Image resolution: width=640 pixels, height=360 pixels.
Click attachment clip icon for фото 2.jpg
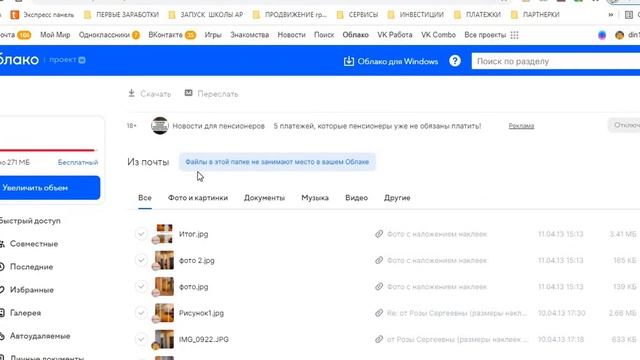point(379,260)
